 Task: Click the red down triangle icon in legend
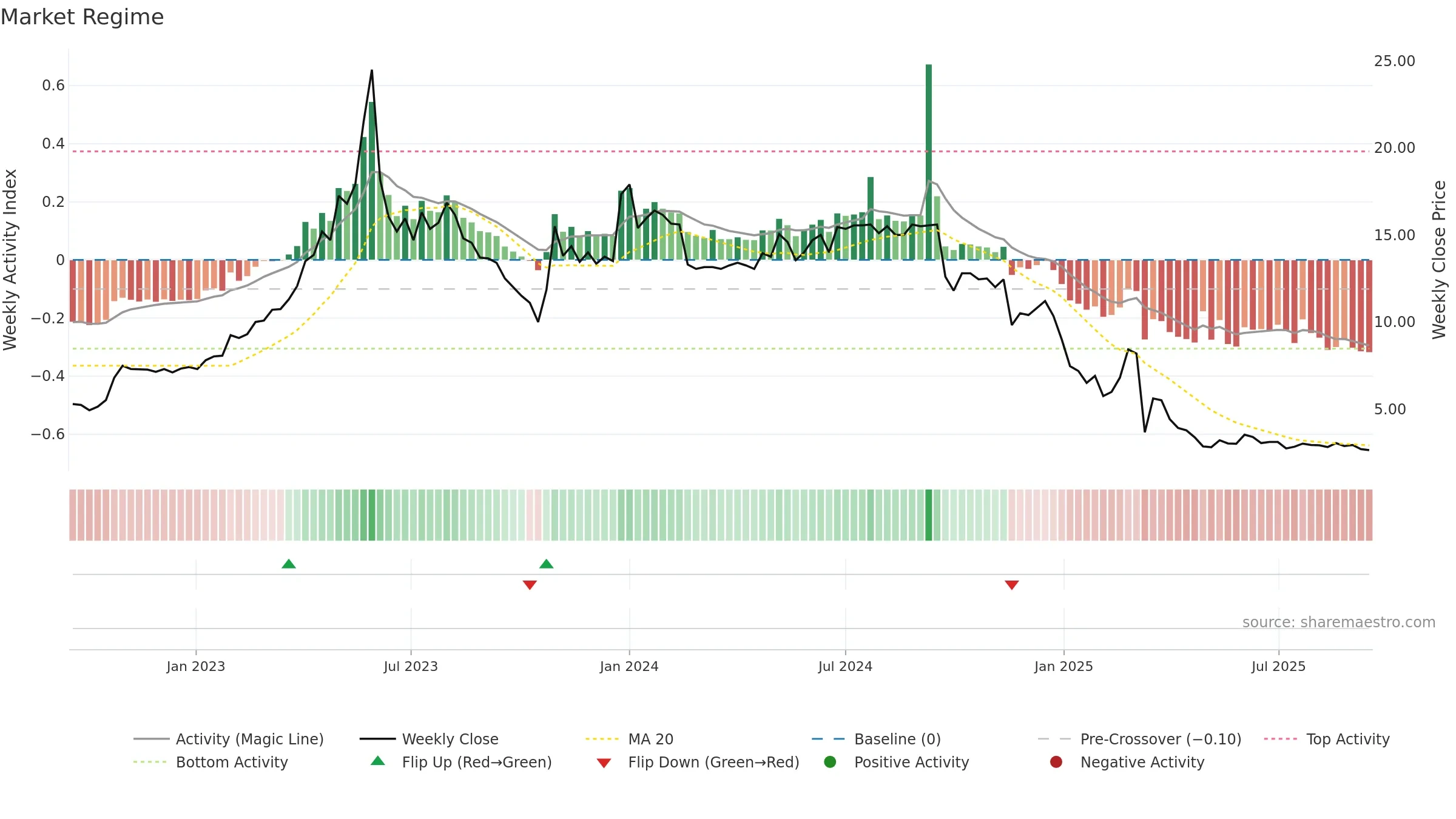[x=604, y=763]
